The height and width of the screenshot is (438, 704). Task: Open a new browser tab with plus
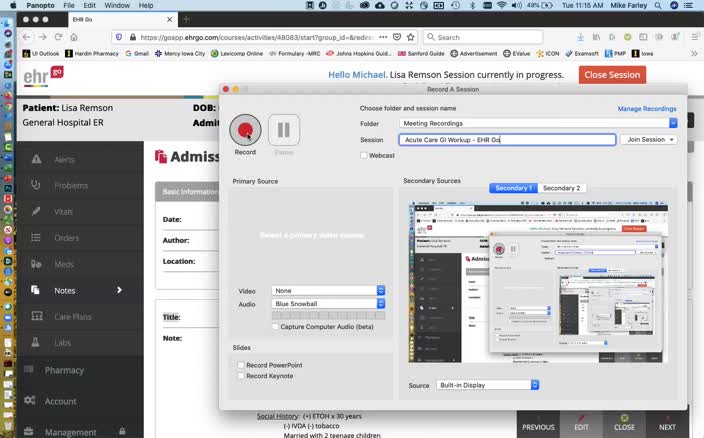point(186,19)
